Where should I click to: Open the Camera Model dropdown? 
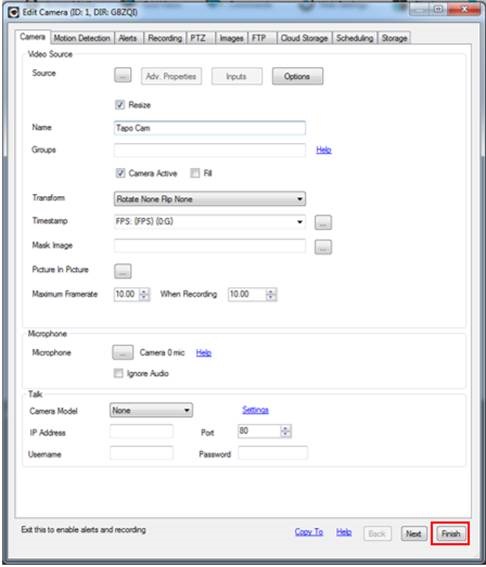pyautogui.click(x=151, y=410)
